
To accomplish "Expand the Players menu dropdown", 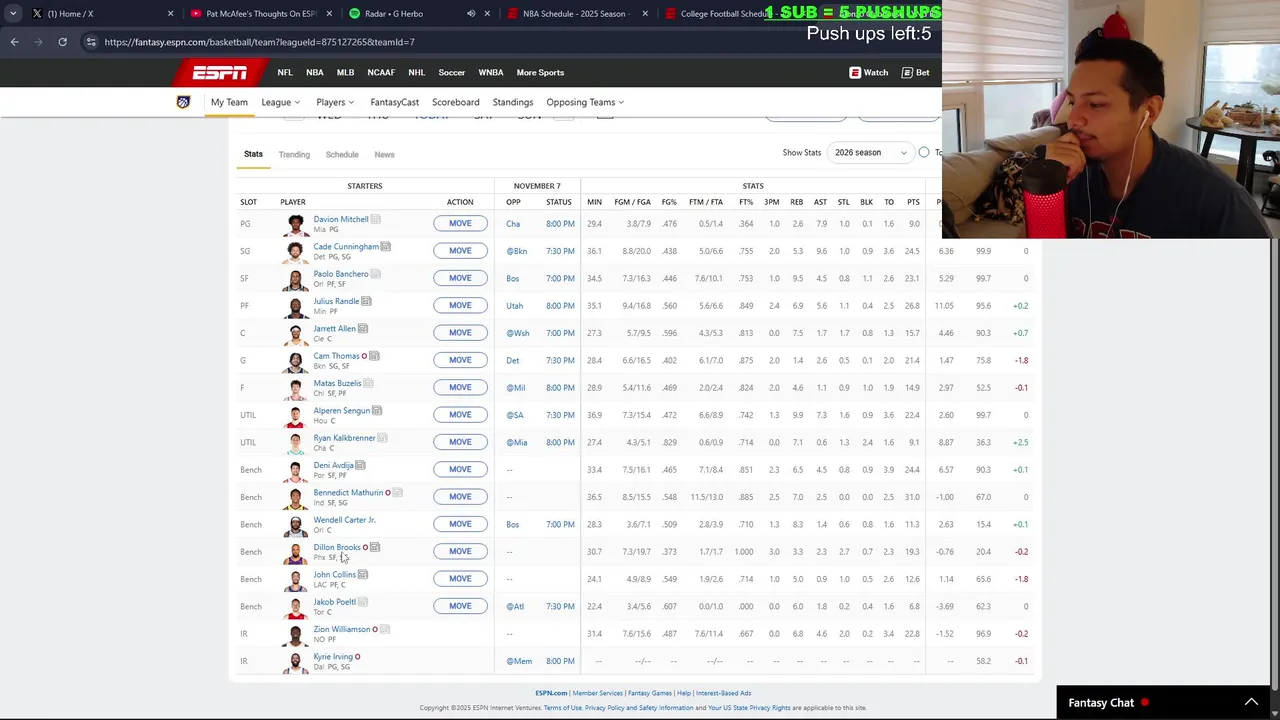I will 335,102.
